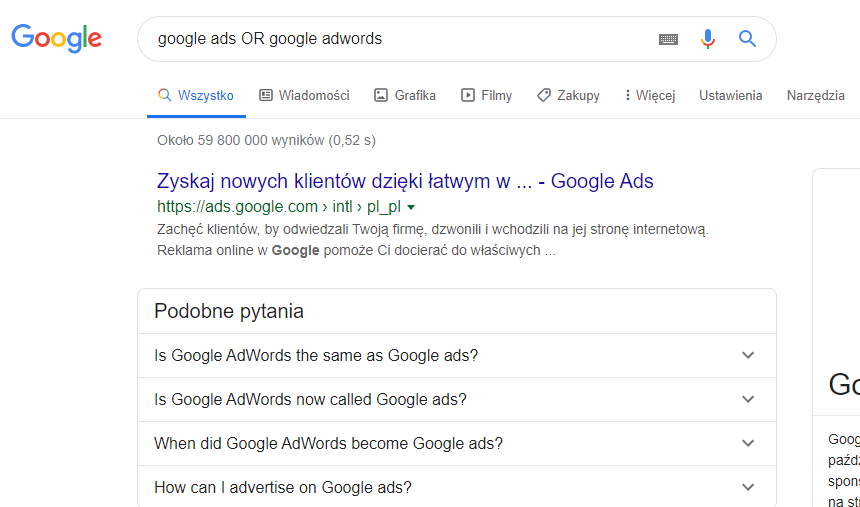Viewport: 860px width, 507px height.
Task: Click into the search query field
Action: click(x=400, y=39)
